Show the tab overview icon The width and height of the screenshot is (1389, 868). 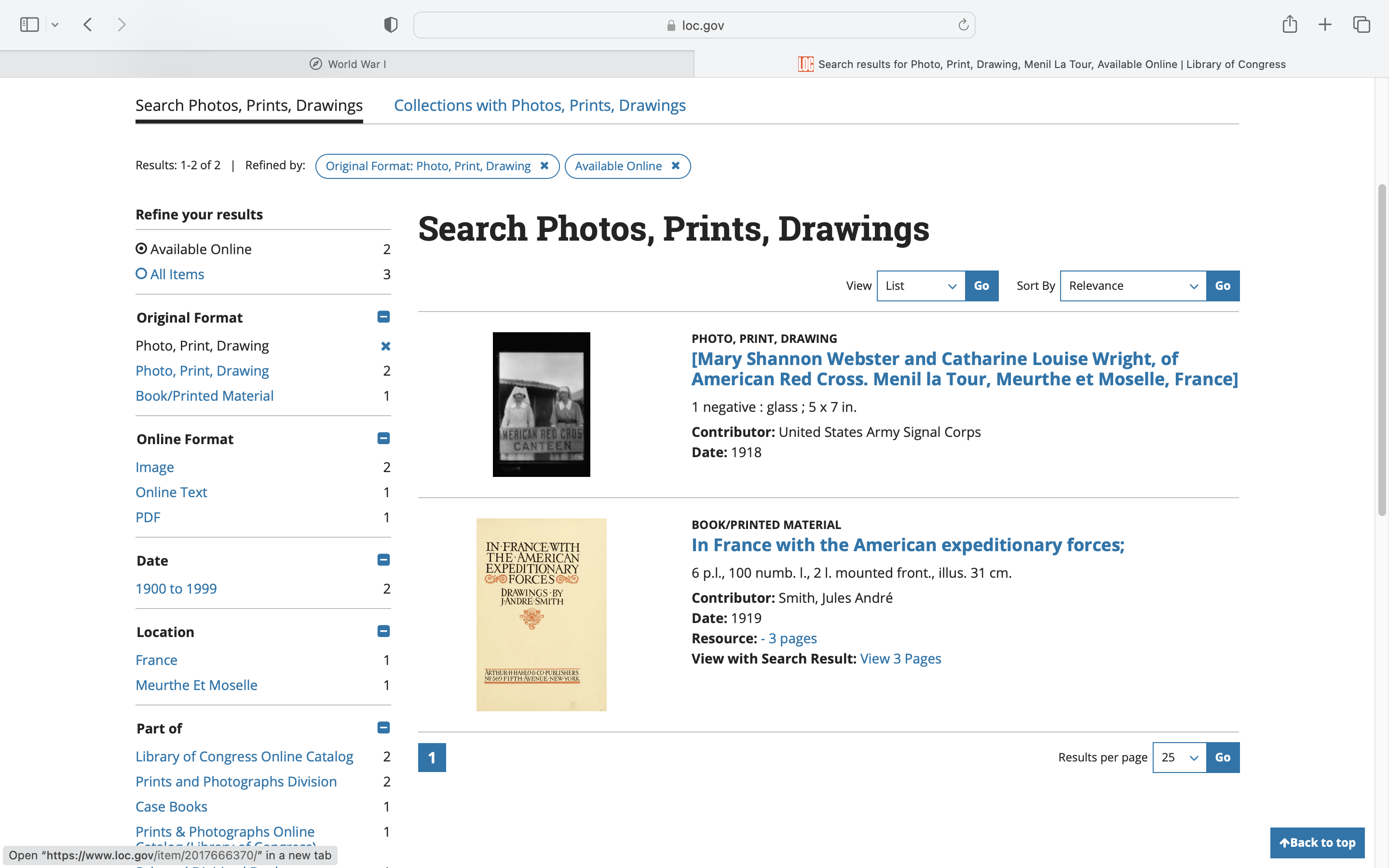pos(1362,25)
